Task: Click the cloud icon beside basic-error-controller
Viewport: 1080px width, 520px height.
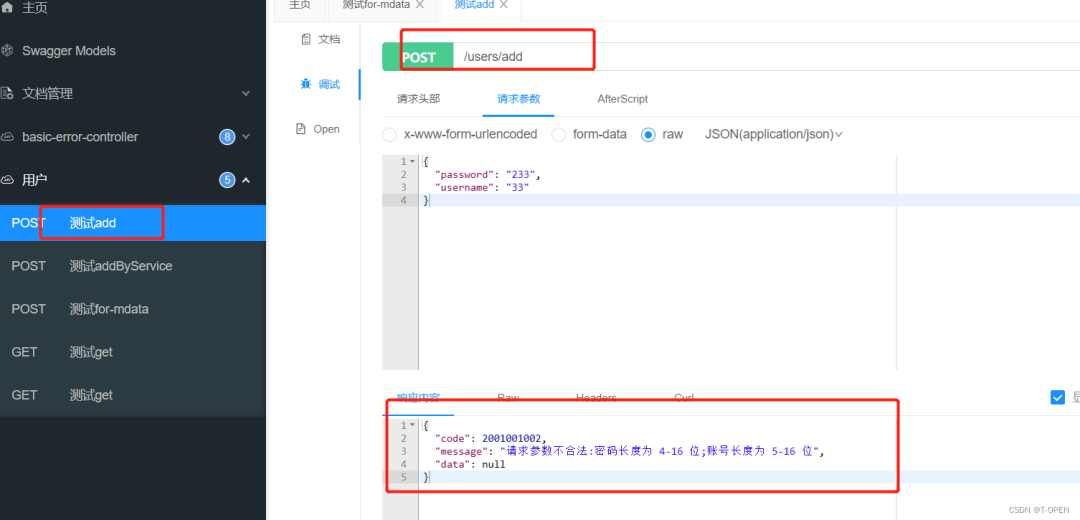Action: tap(8, 137)
